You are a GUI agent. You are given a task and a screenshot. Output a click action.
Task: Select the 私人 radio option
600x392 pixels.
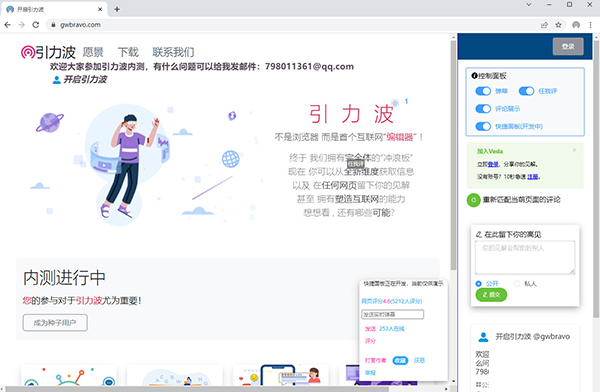tap(517, 284)
